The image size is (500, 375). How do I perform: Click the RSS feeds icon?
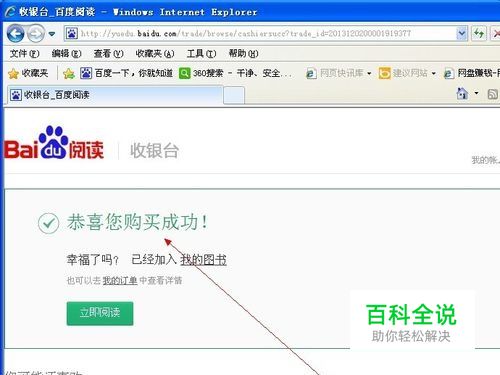(x=493, y=94)
